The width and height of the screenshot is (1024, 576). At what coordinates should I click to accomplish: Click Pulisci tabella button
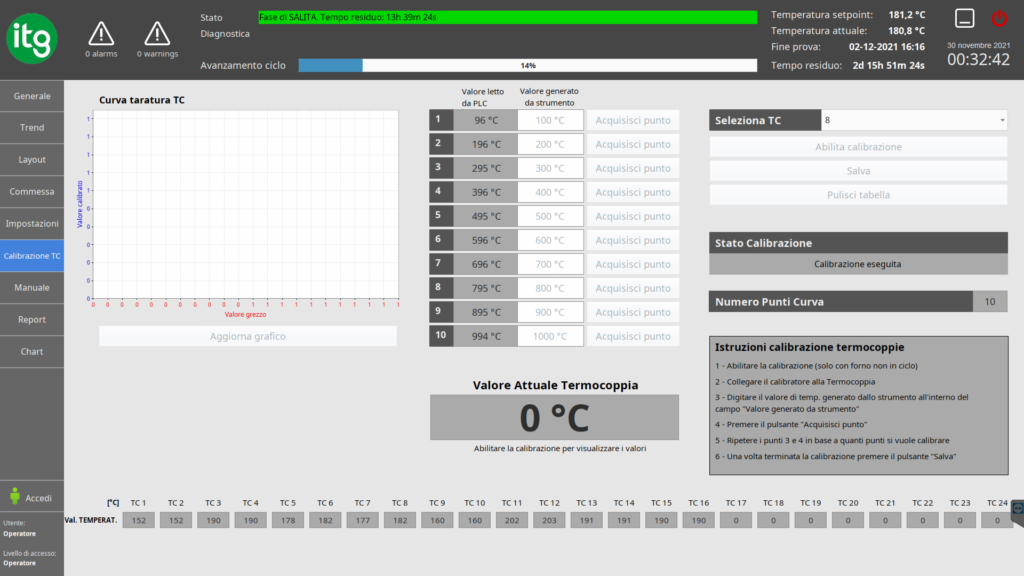tap(858, 195)
